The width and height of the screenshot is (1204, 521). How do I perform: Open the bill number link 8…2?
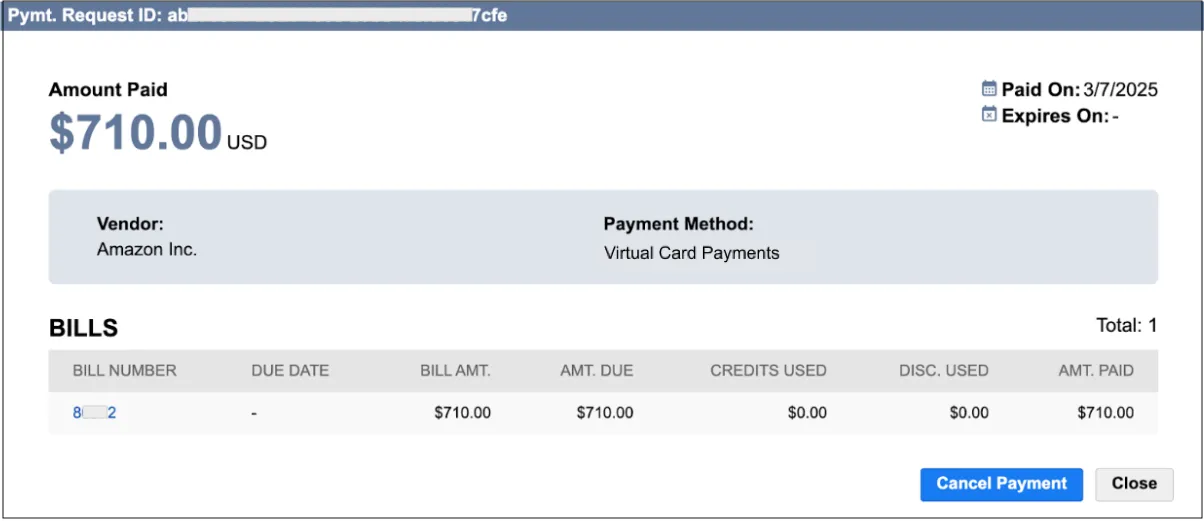click(x=95, y=412)
